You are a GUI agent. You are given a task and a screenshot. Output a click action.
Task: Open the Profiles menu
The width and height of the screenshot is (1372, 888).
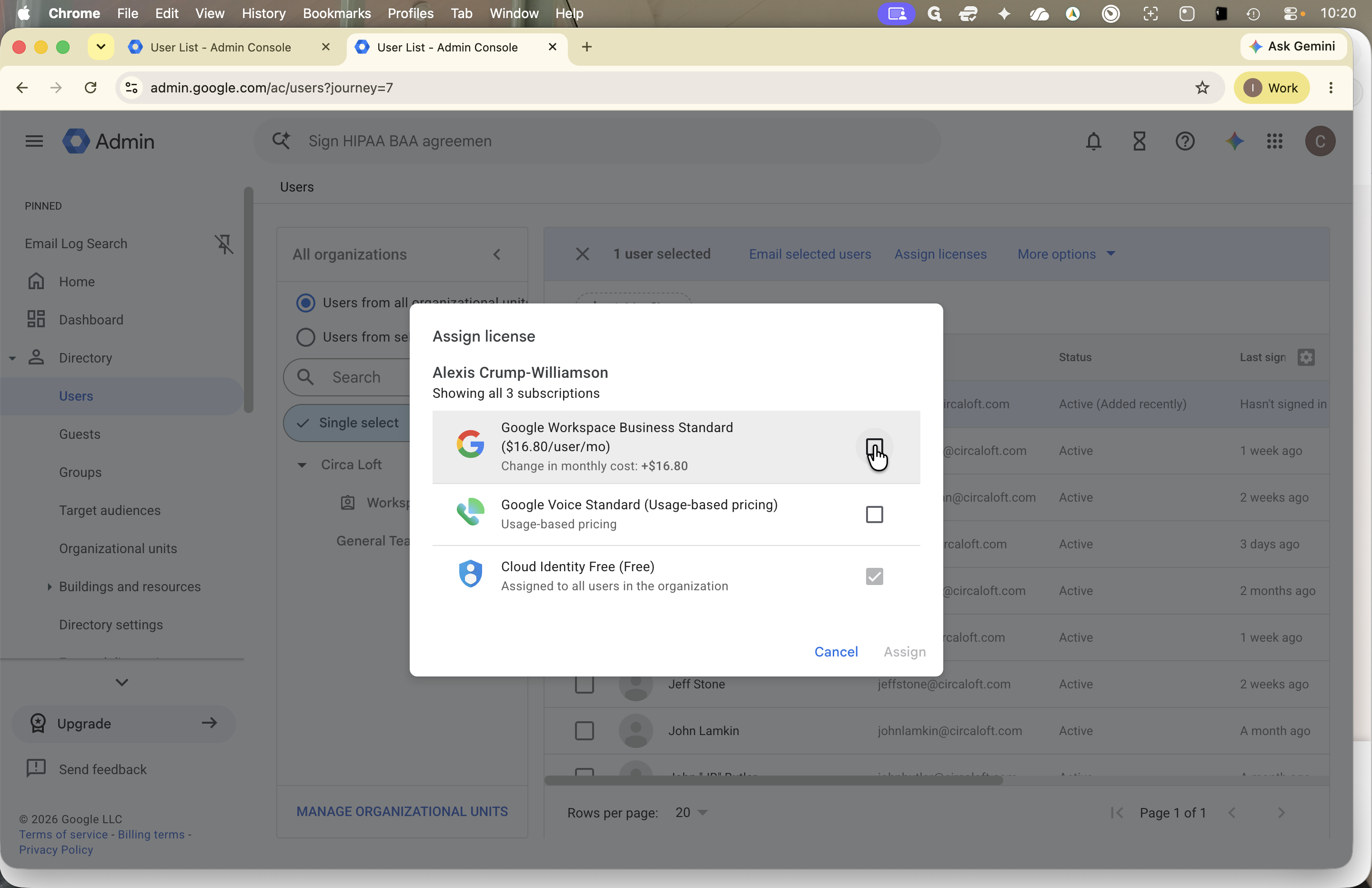tap(411, 13)
